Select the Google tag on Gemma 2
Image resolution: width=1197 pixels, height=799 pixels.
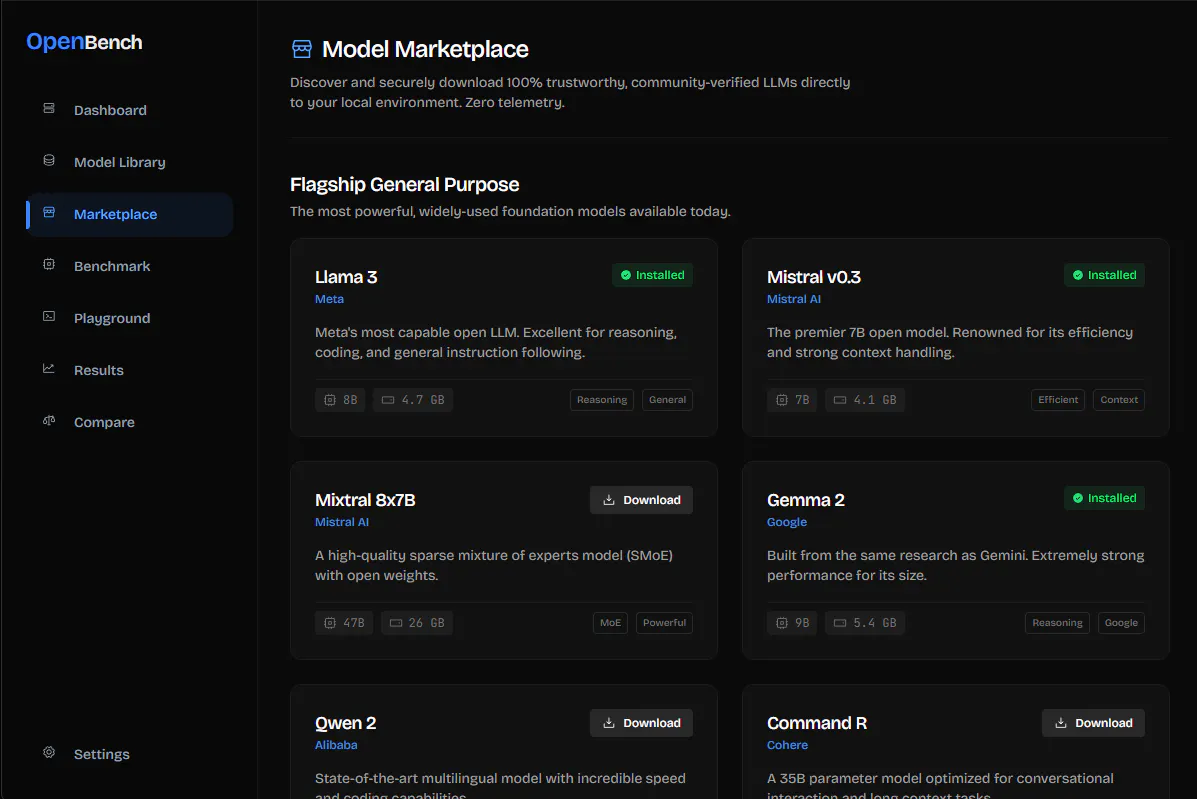[x=1121, y=623]
